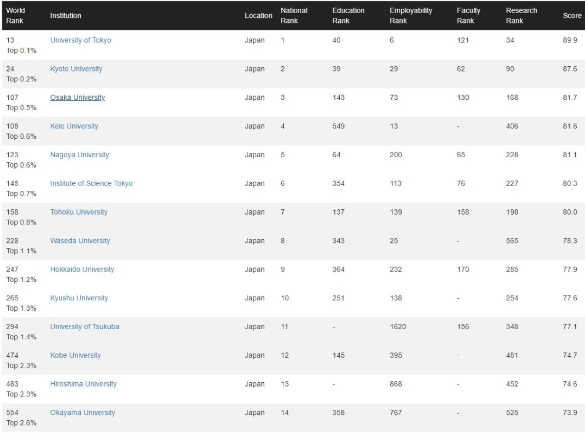Select employability rank 13 for Keio University
The width and height of the screenshot is (585, 435).
coord(394,126)
